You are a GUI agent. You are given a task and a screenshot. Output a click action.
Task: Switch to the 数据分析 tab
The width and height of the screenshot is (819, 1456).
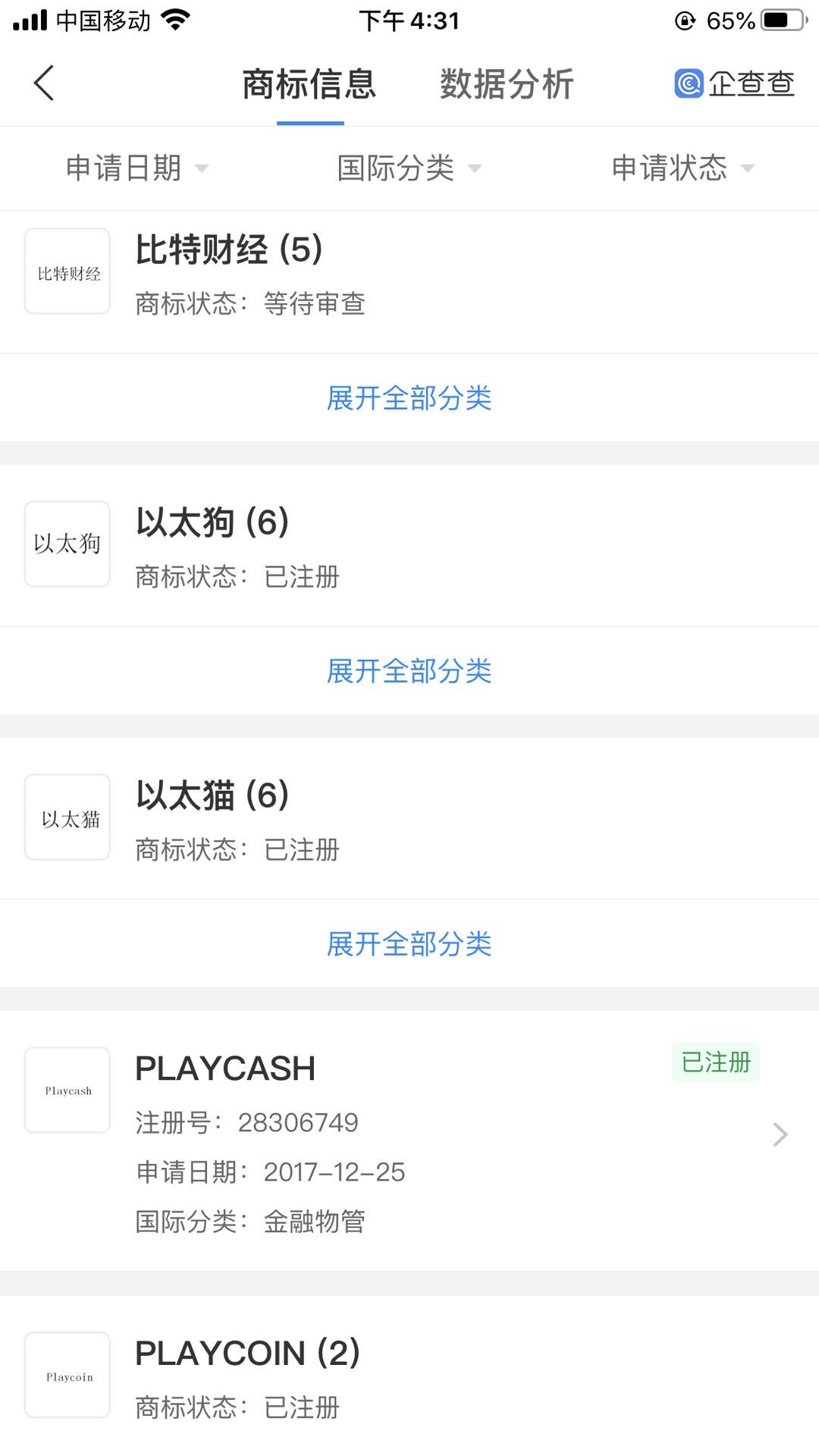point(507,84)
